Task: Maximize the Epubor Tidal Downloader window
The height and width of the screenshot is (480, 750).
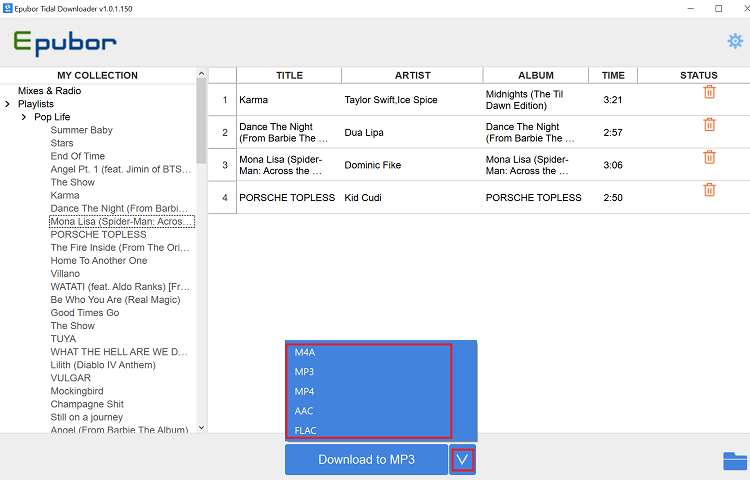Action: tap(718, 9)
